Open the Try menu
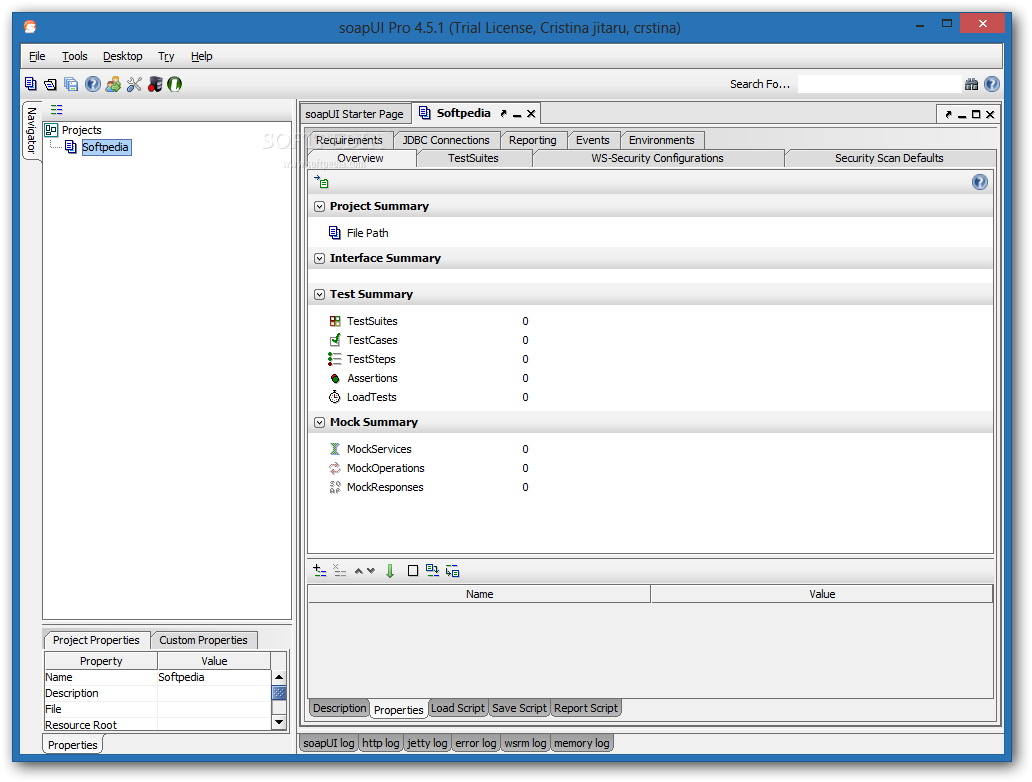This screenshot has width=1032, height=782. 166,56
